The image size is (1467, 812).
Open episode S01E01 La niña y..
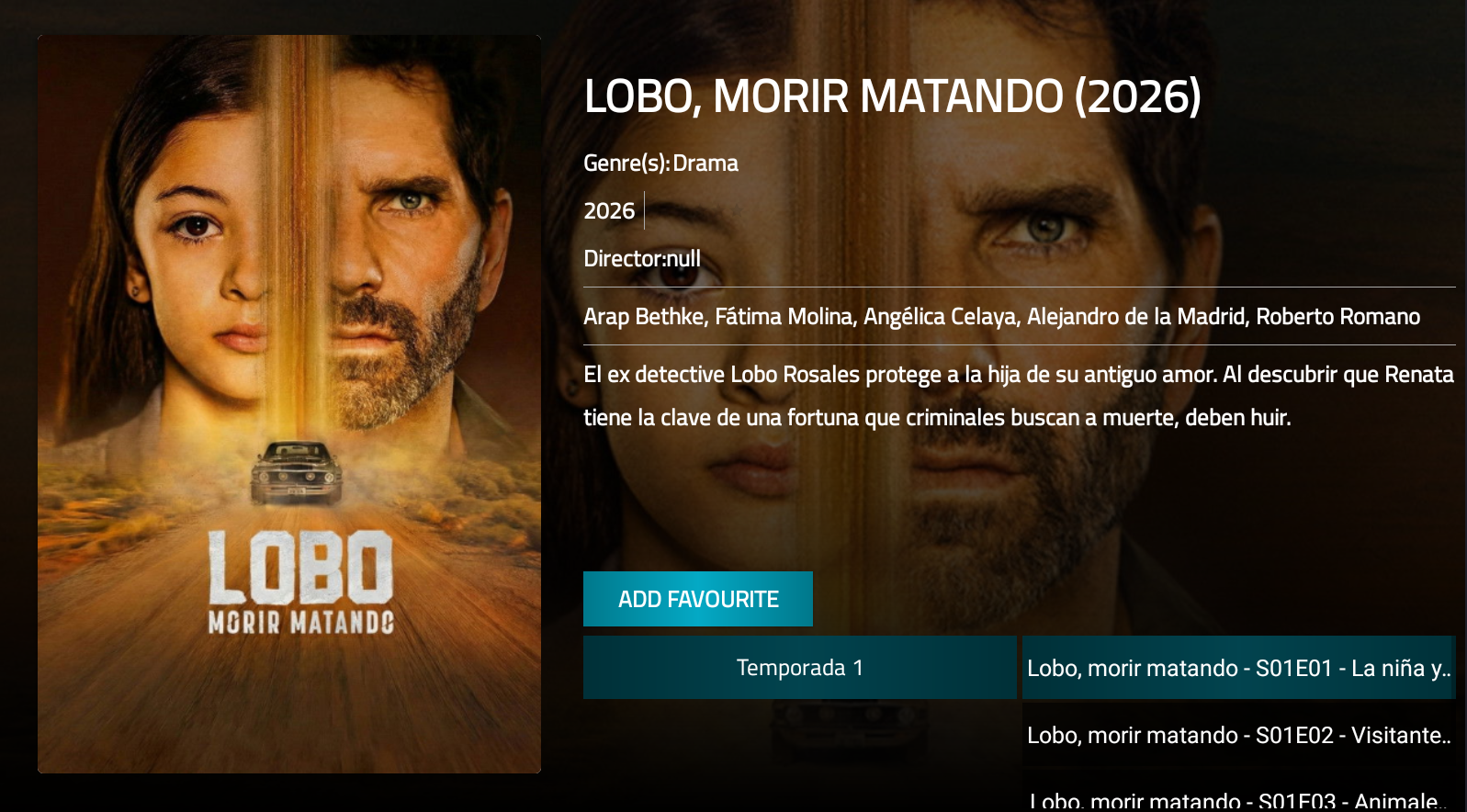pyautogui.click(x=1239, y=668)
